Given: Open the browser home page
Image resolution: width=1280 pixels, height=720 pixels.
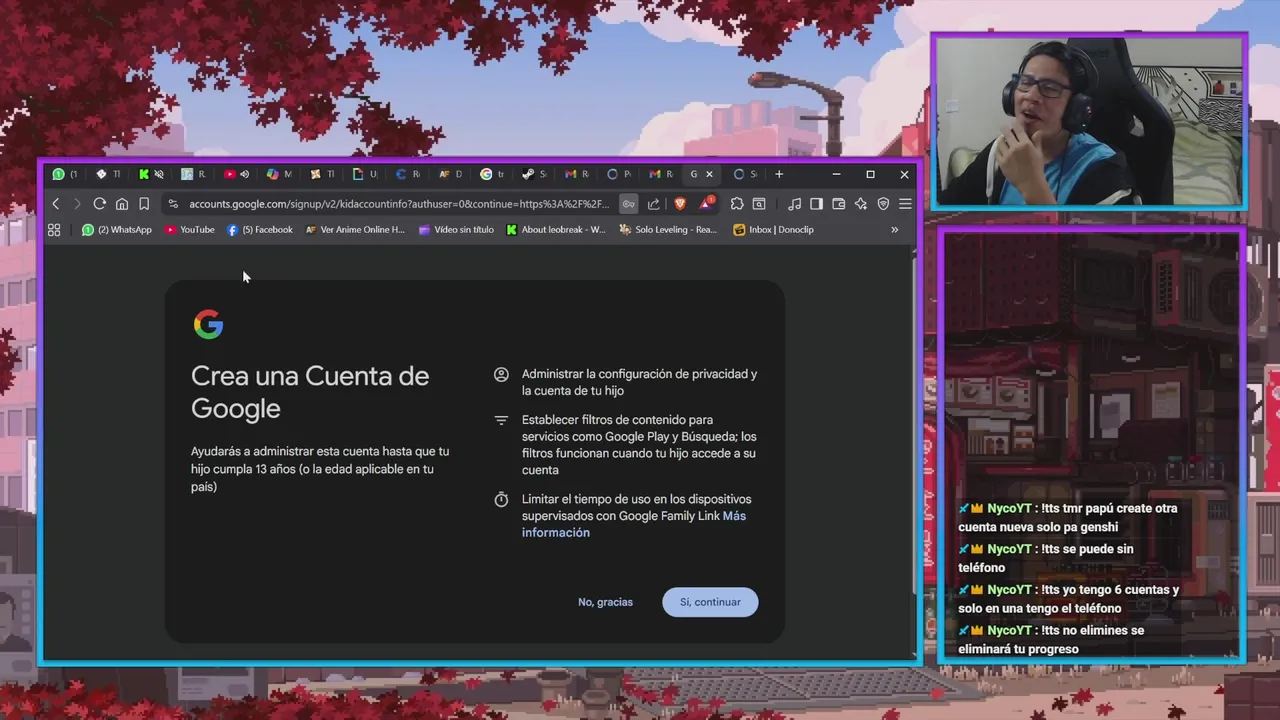Looking at the screenshot, I should [122, 204].
